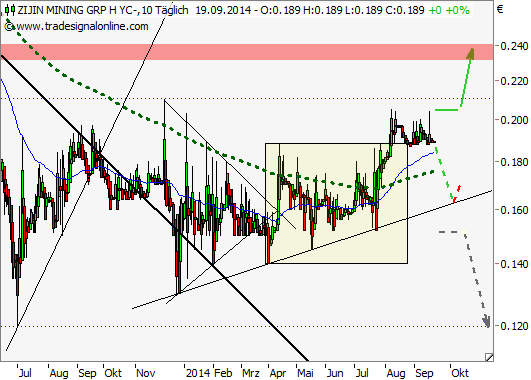This screenshot has width=531, height=380.
Task: Select the ZIJIN MINING GRP H YC- title
Action: pos(78,10)
